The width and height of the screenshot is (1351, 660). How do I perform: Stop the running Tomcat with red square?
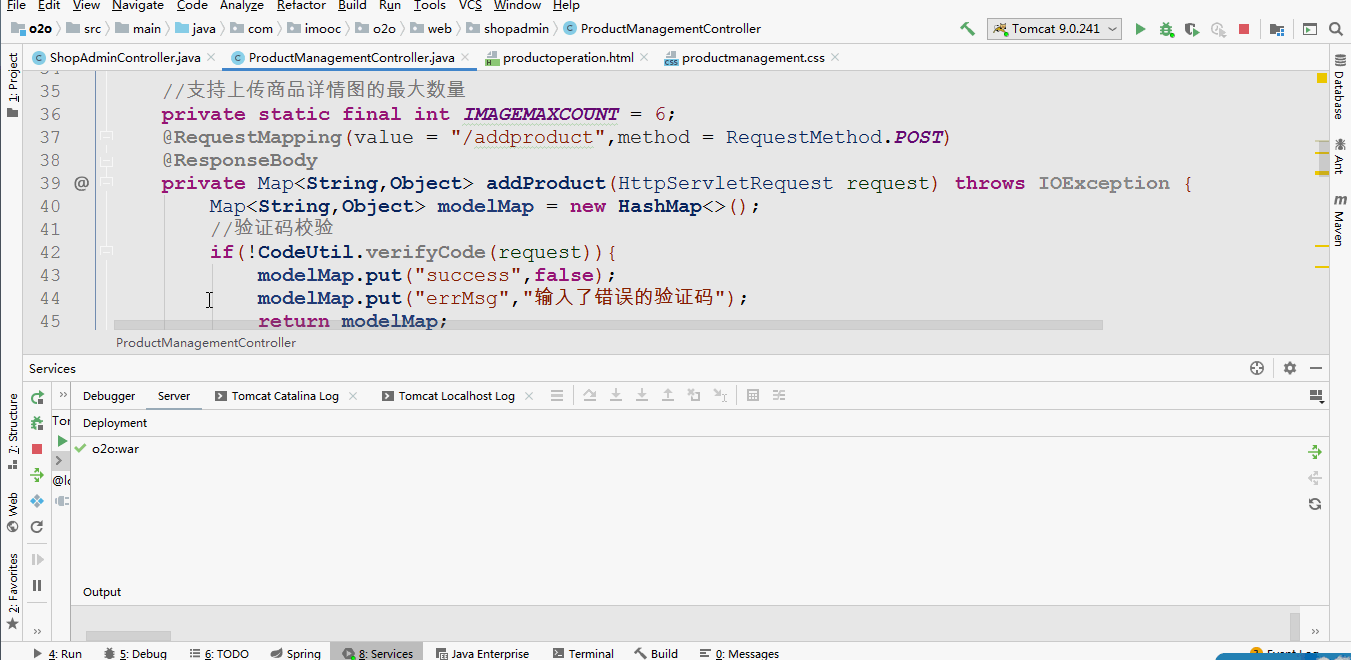coord(1244,29)
